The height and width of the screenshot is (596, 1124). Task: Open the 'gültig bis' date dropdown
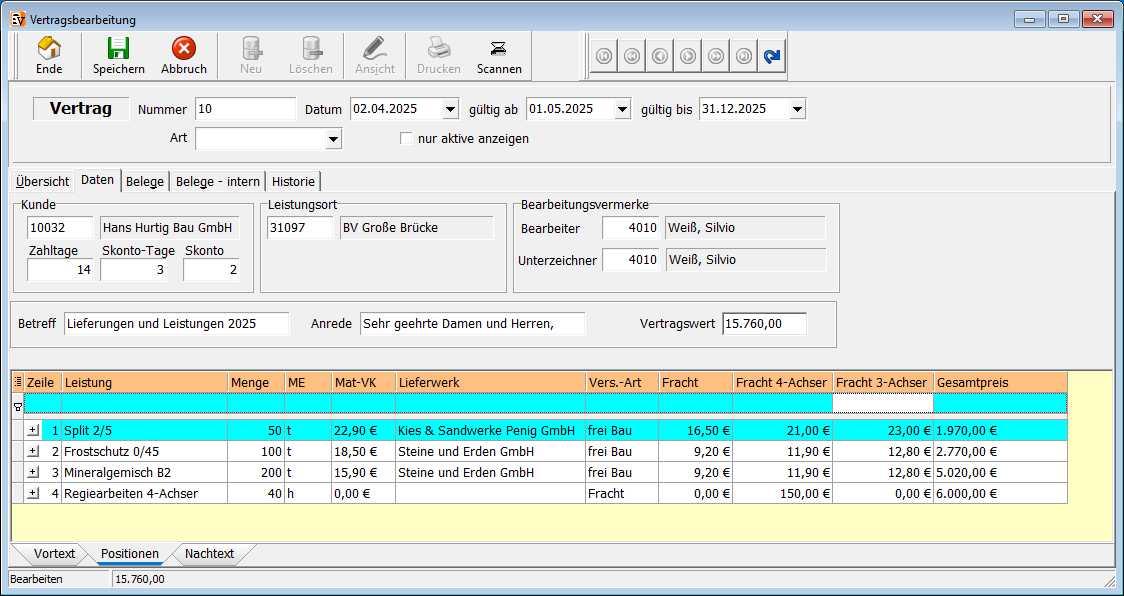click(797, 109)
